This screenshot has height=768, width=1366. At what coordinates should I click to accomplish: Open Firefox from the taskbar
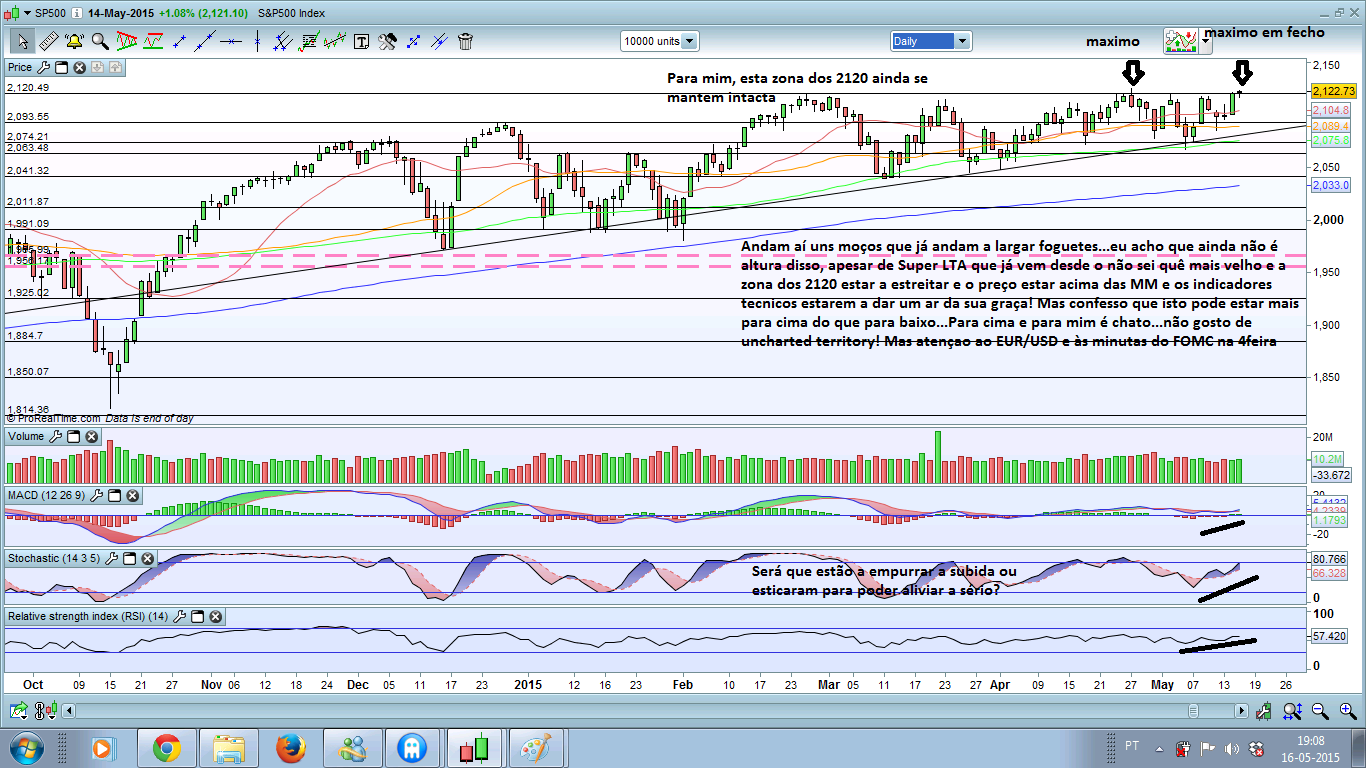pyautogui.click(x=290, y=748)
